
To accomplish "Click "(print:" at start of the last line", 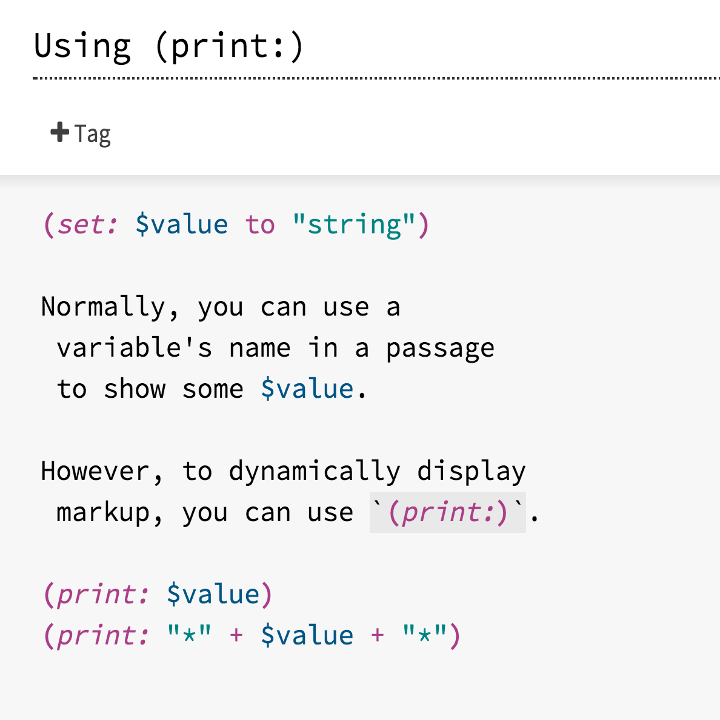I will coord(95,636).
